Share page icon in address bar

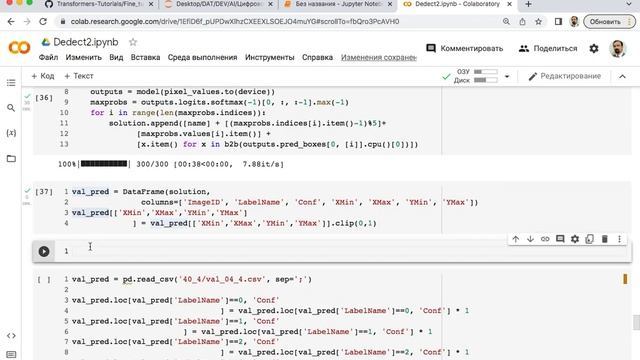(x=522, y=22)
